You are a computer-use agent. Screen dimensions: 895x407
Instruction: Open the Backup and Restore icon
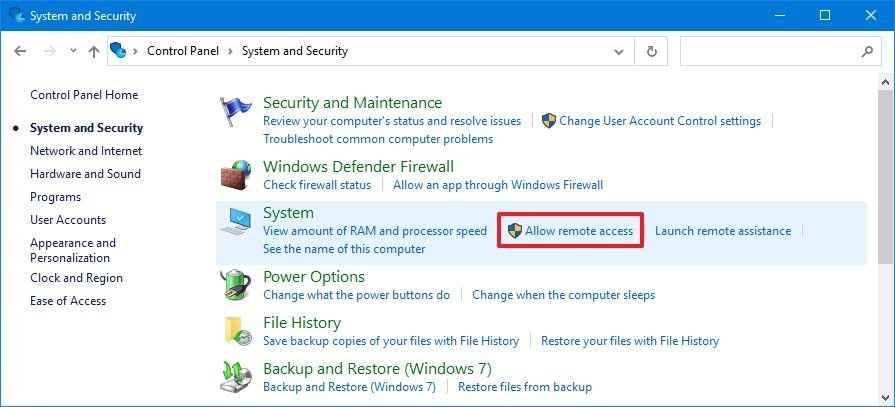pyautogui.click(x=235, y=377)
